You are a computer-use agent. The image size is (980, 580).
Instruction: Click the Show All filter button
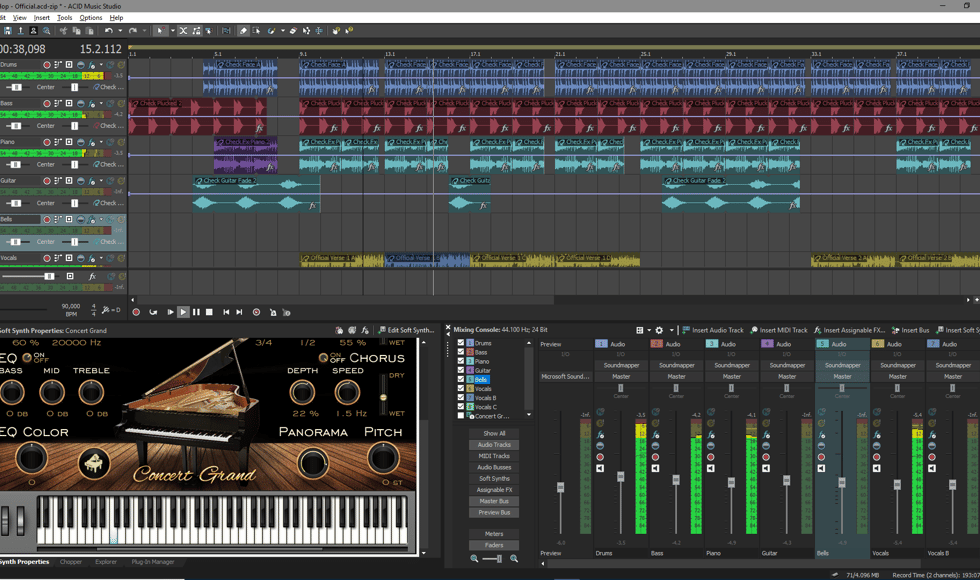tap(494, 433)
